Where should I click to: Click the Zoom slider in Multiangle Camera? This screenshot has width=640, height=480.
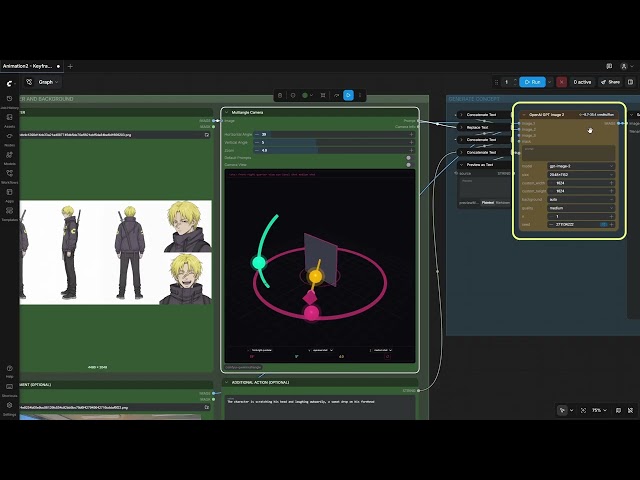[334, 151]
